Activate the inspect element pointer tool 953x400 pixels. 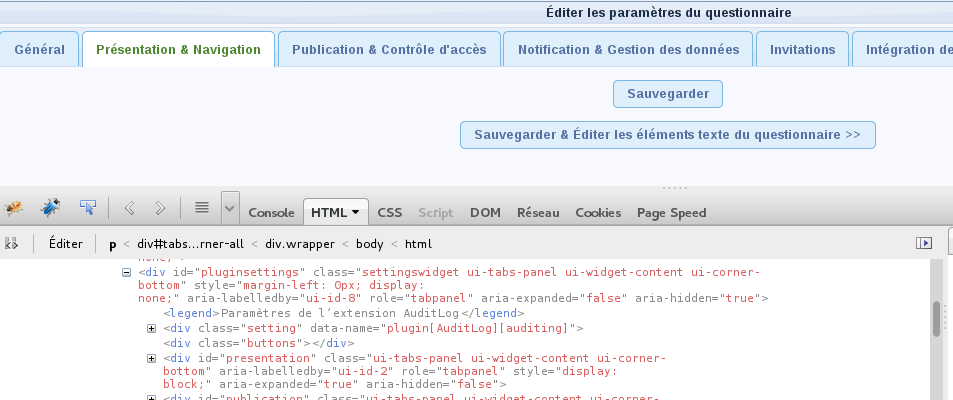[x=88, y=208]
